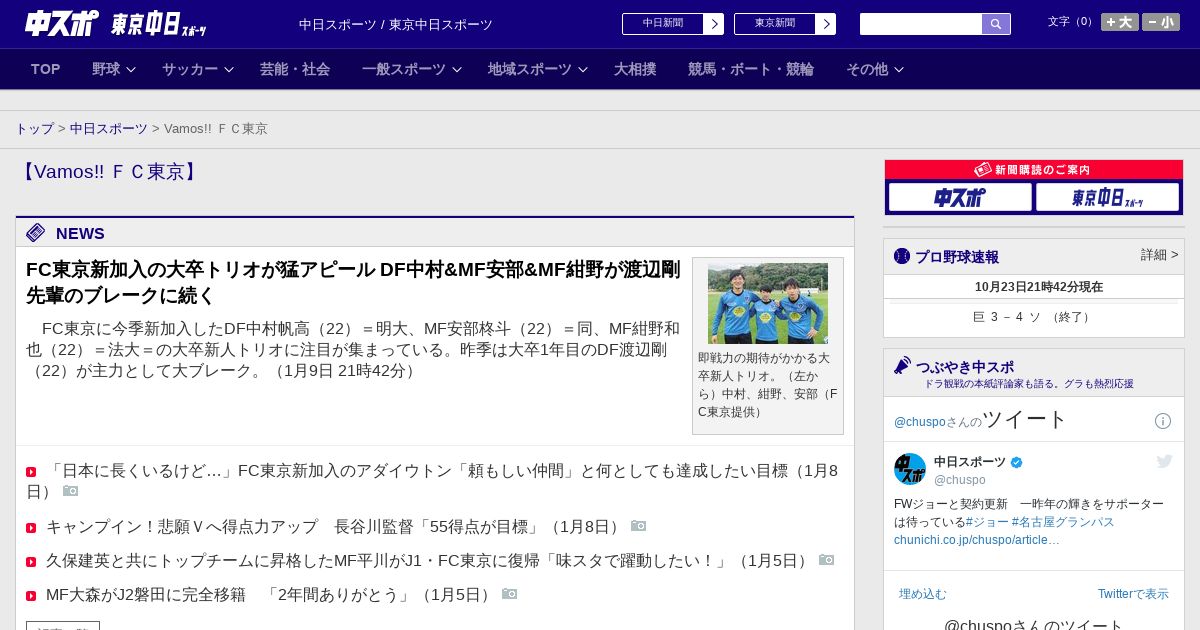This screenshot has width=1200, height=630.
Task: Open つぶやき中スポ heading
Action: tap(965, 367)
